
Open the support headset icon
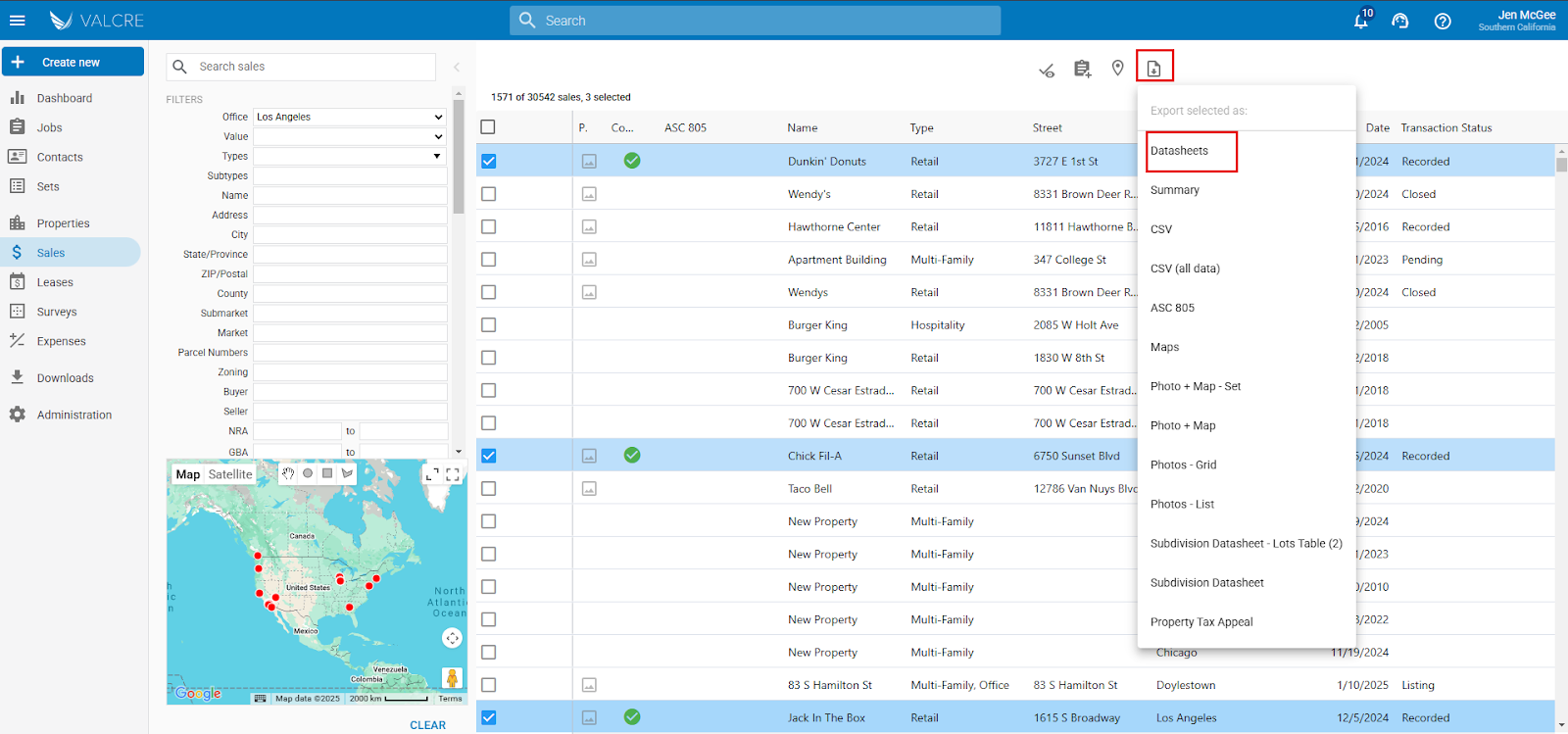1400,21
